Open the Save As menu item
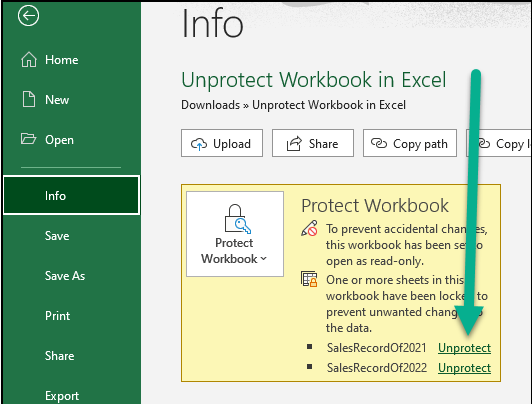The width and height of the screenshot is (532, 404). [x=65, y=276]
